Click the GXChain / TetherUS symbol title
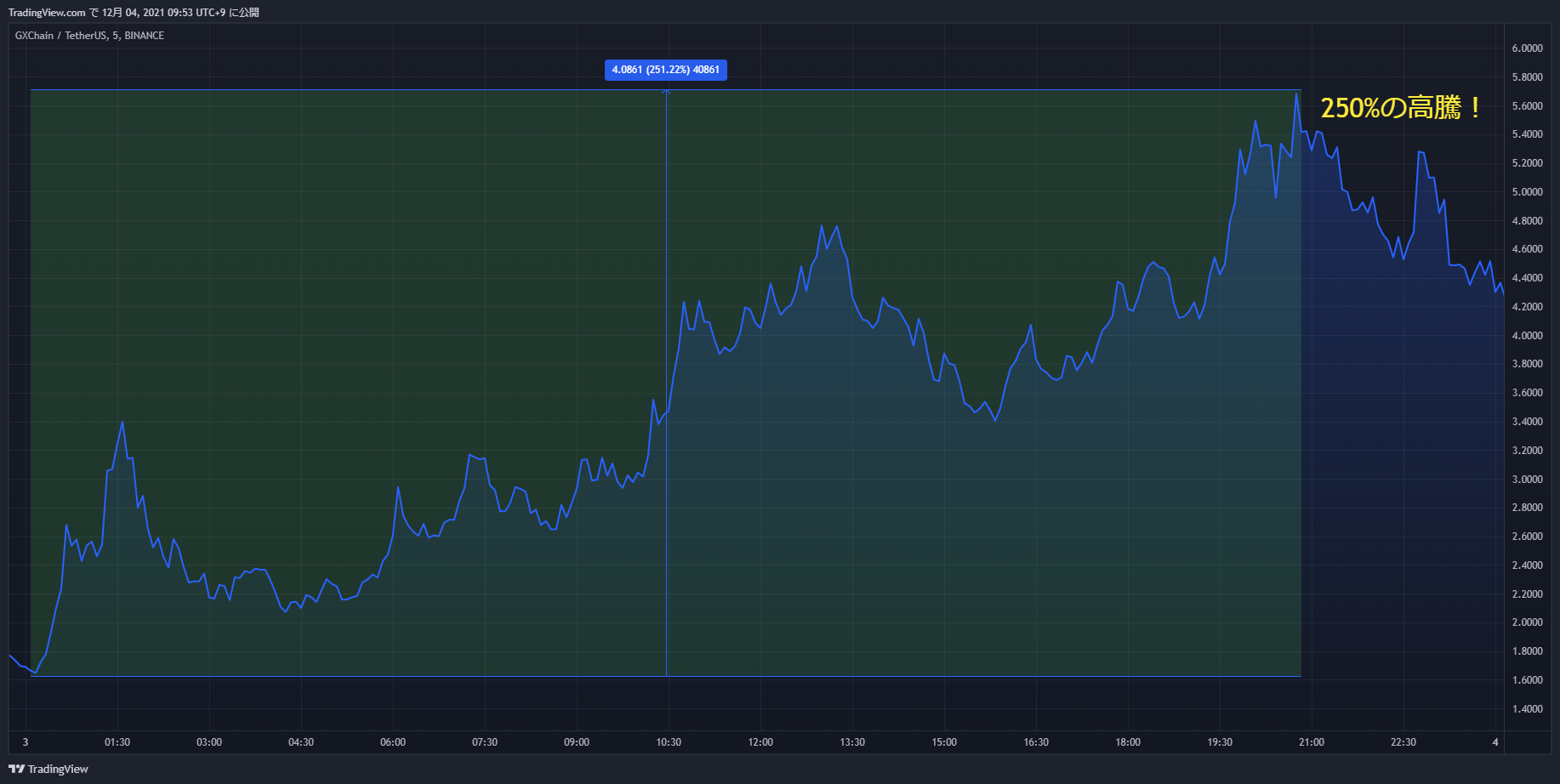 click(x=89, y=36)
